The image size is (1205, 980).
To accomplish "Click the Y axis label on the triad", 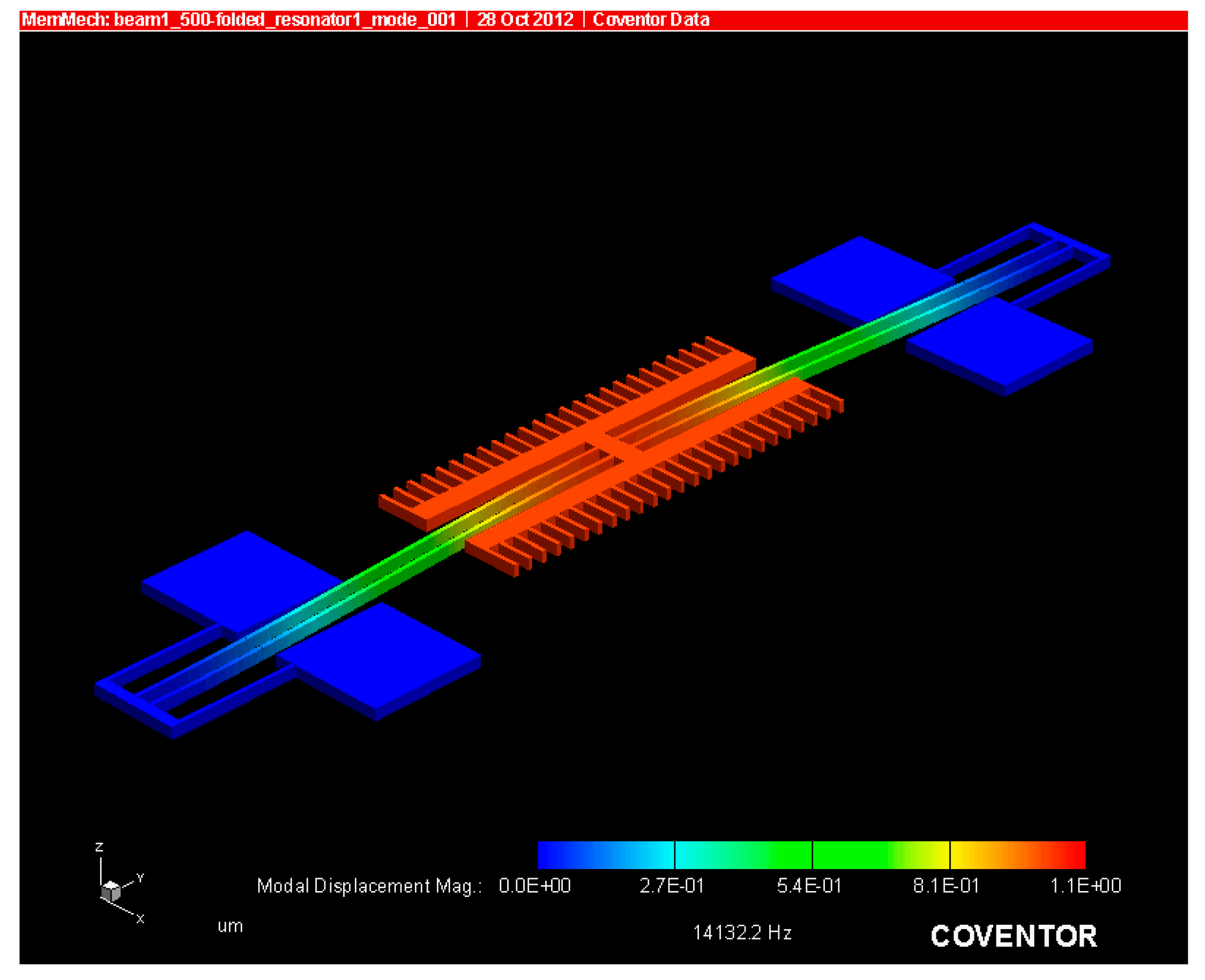I will pos(140,878).
